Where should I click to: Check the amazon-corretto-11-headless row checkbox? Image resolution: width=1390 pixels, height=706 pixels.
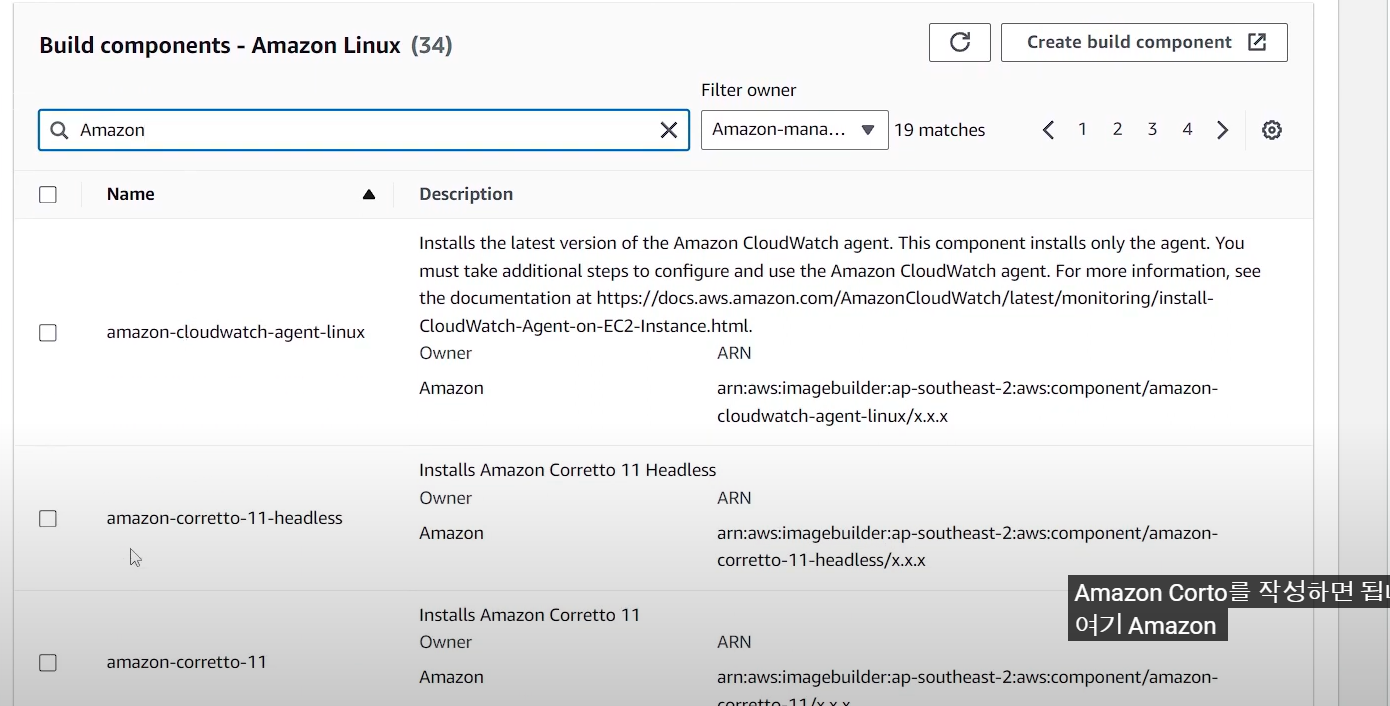coord(48,518)
